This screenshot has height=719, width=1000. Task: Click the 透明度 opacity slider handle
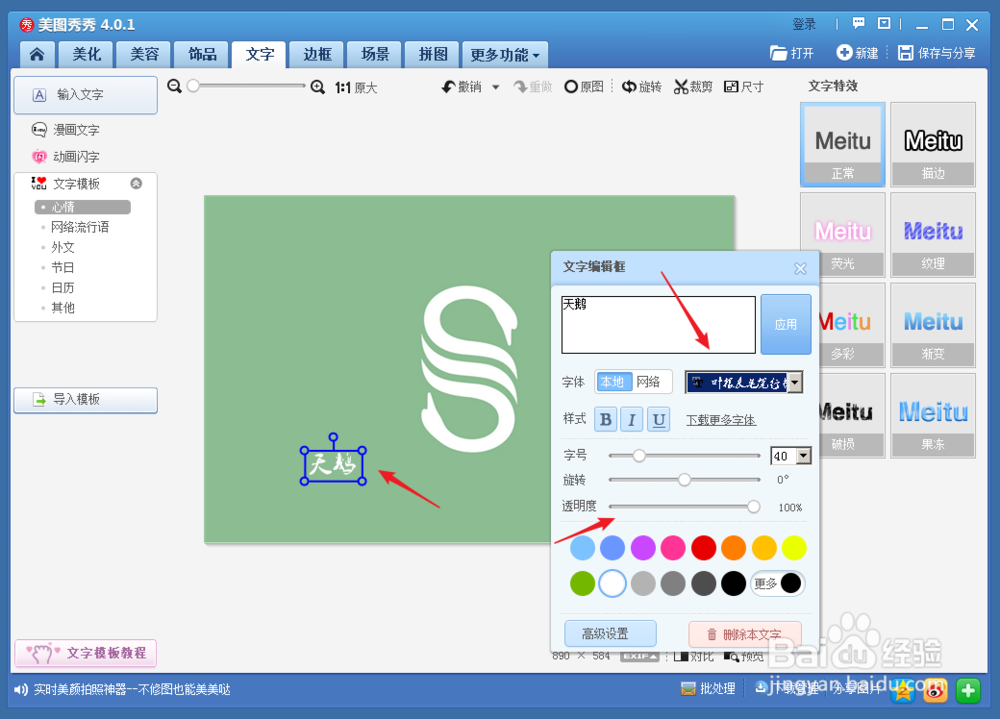753,507
